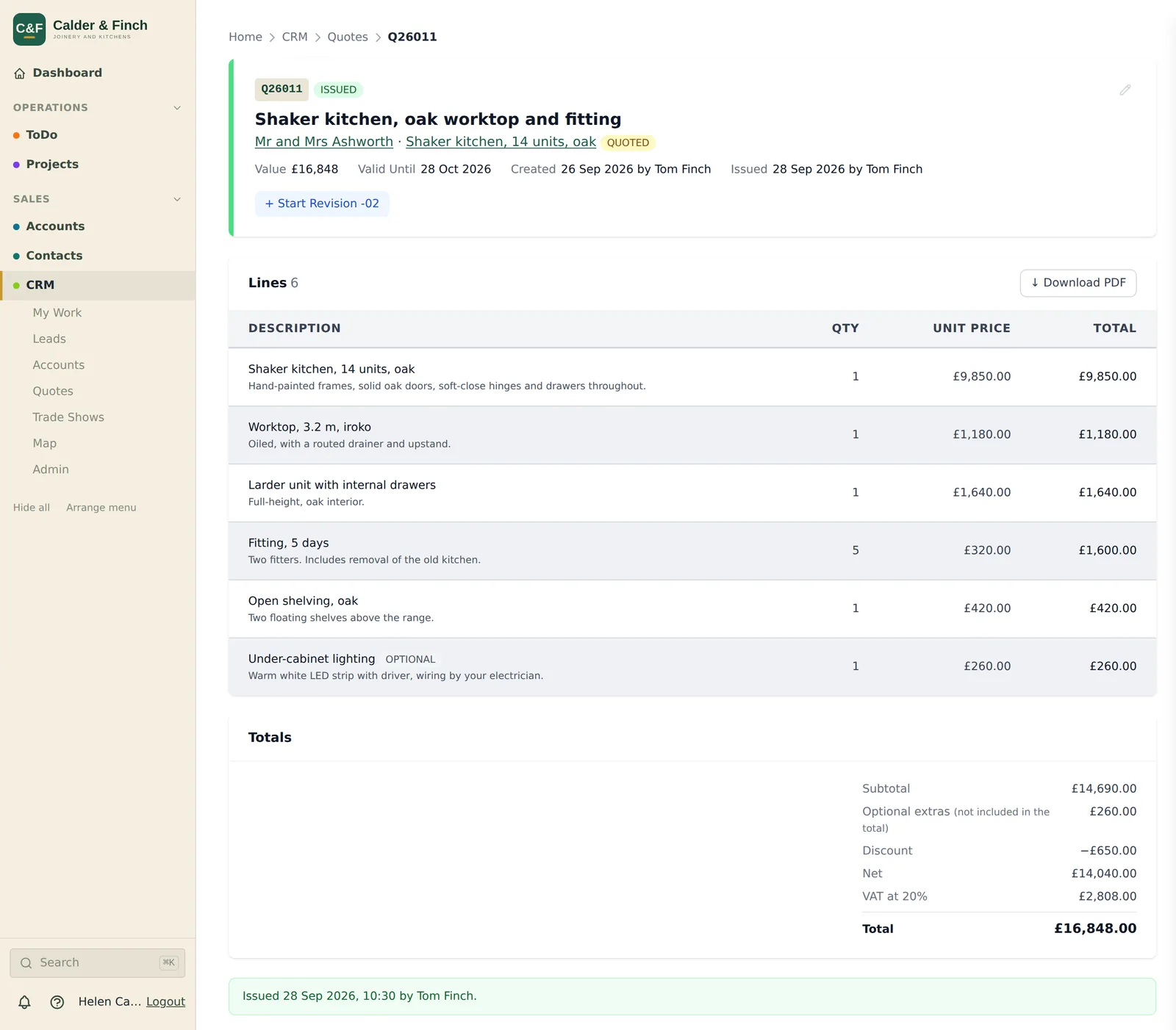Start Revision -02
The image size is (1176, 1030).
pyautogui.click(x=322, y=204)
